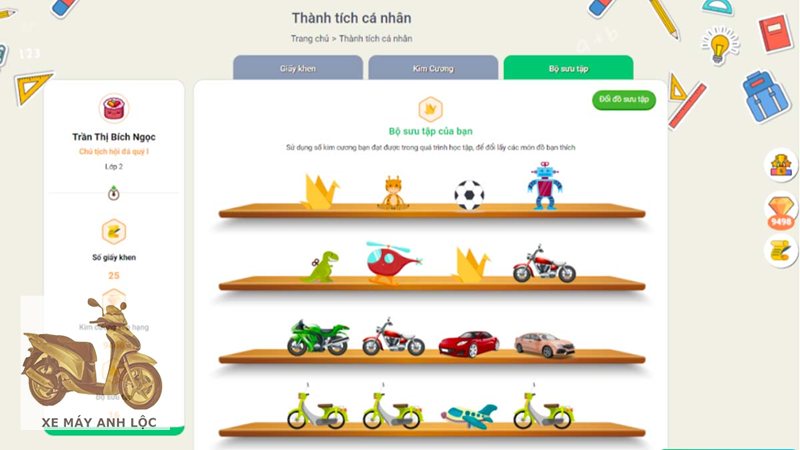Screen dimensions: 800x450
Task: Click the trophy ranking side icon
Action: pos(781,165)
